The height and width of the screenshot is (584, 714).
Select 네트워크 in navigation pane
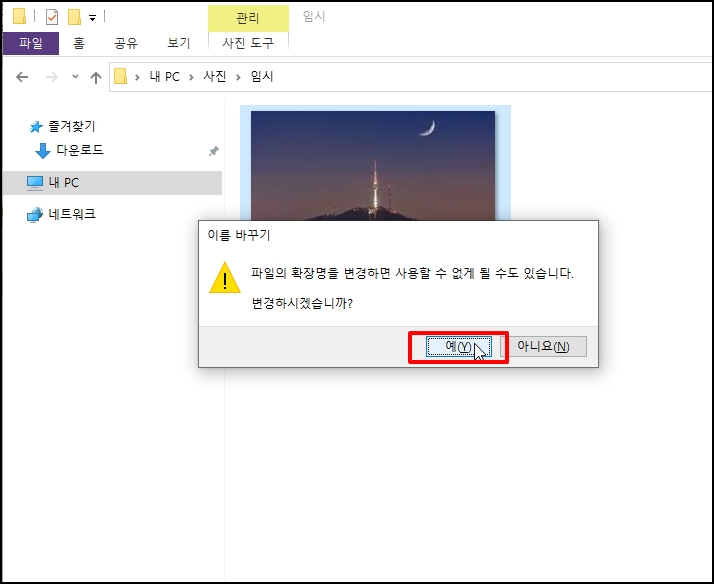point(72,214)
